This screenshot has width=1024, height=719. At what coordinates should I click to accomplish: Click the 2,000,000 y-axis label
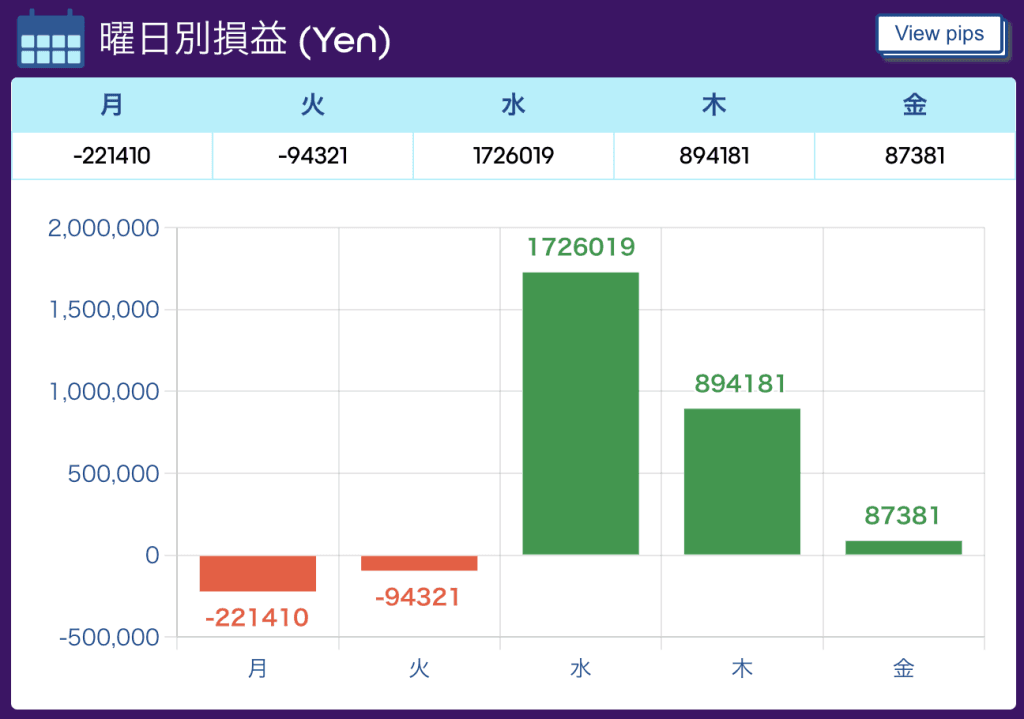(103, 228)
